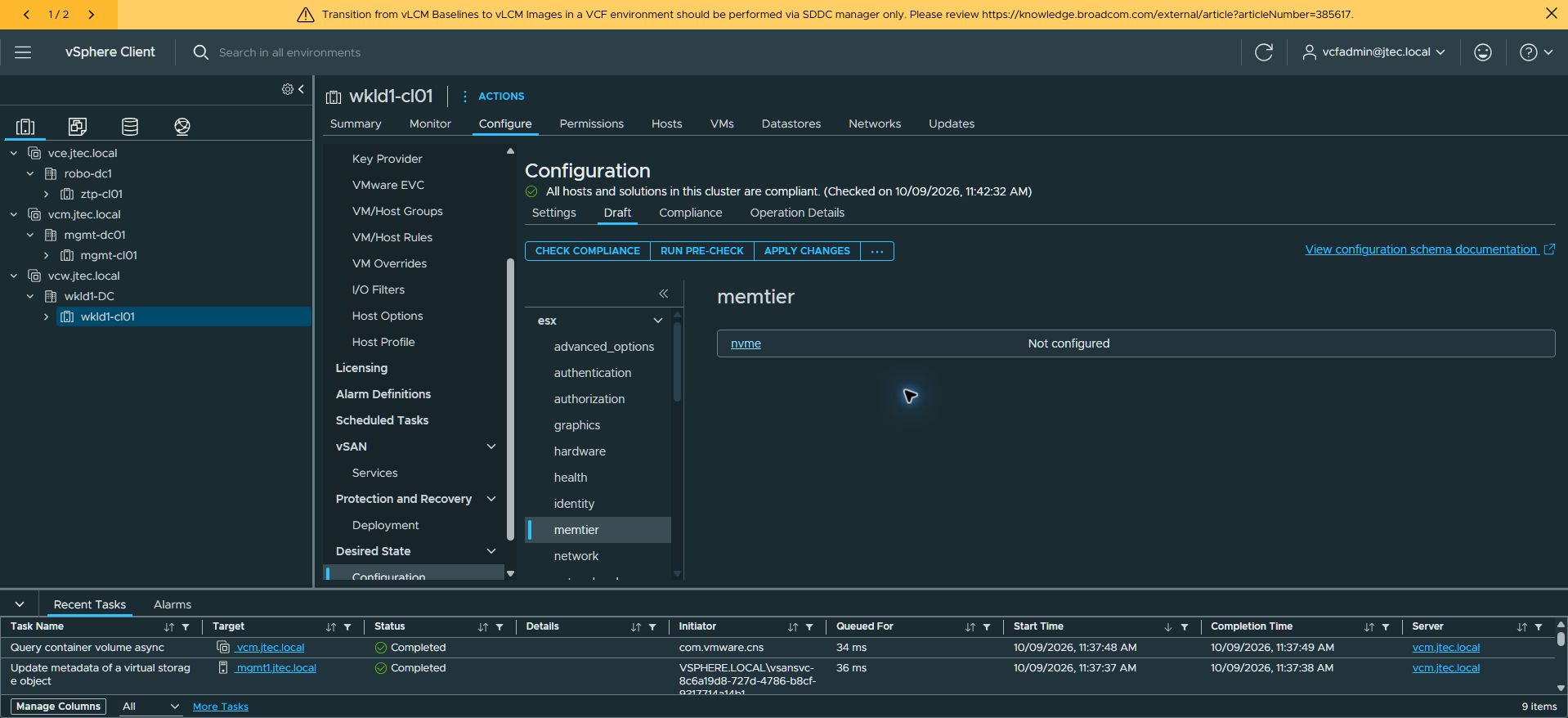Select network in the draft tree

click(x=576, y=556)
